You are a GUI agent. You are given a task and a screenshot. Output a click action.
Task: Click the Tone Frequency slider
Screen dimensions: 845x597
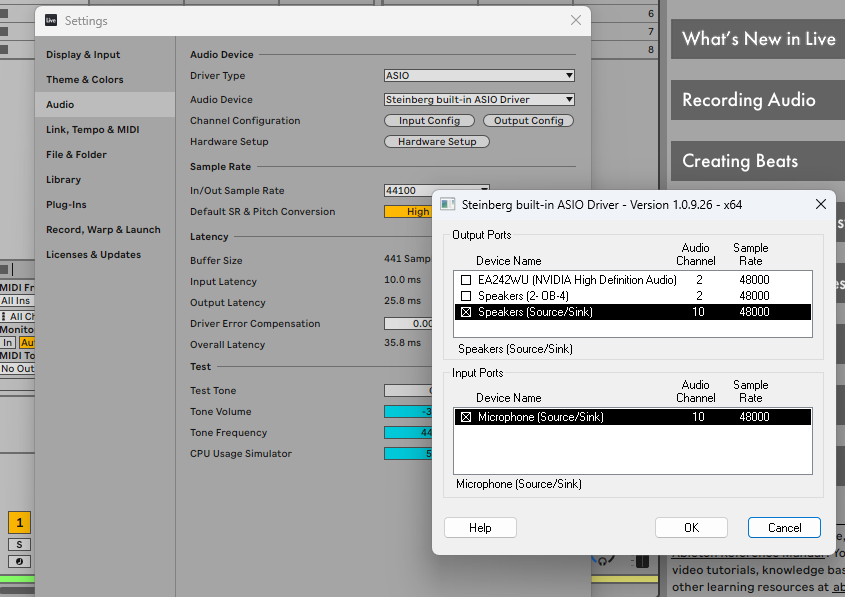[x=408, y=433]
